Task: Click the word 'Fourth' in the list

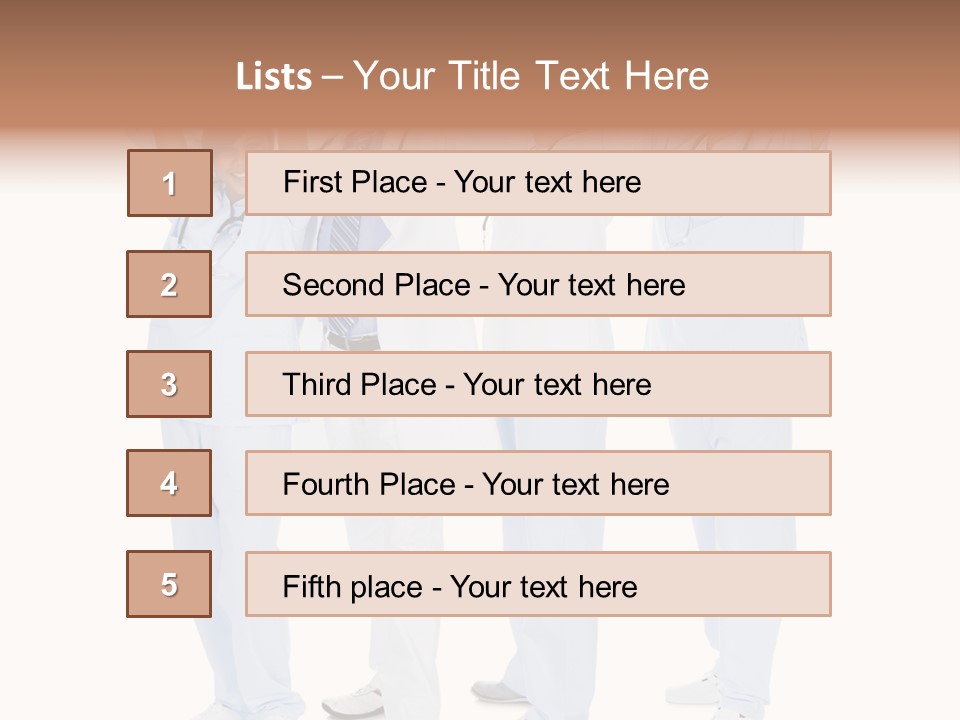Action: (327, 485)
